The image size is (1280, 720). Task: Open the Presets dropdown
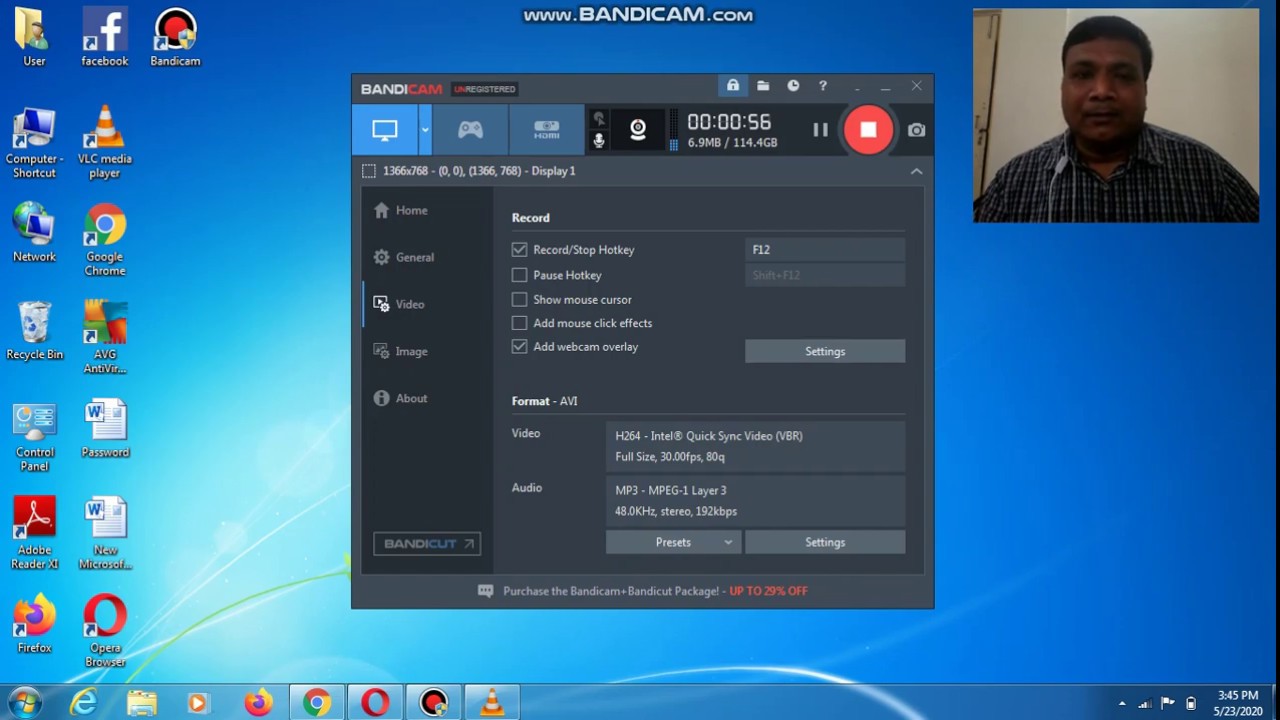tap(673, 542)
